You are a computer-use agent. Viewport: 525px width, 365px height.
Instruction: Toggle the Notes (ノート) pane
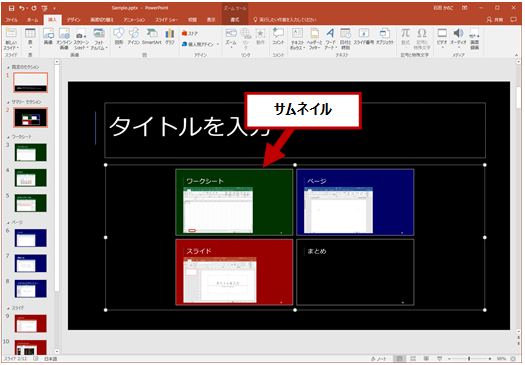[x=379, y=359]
